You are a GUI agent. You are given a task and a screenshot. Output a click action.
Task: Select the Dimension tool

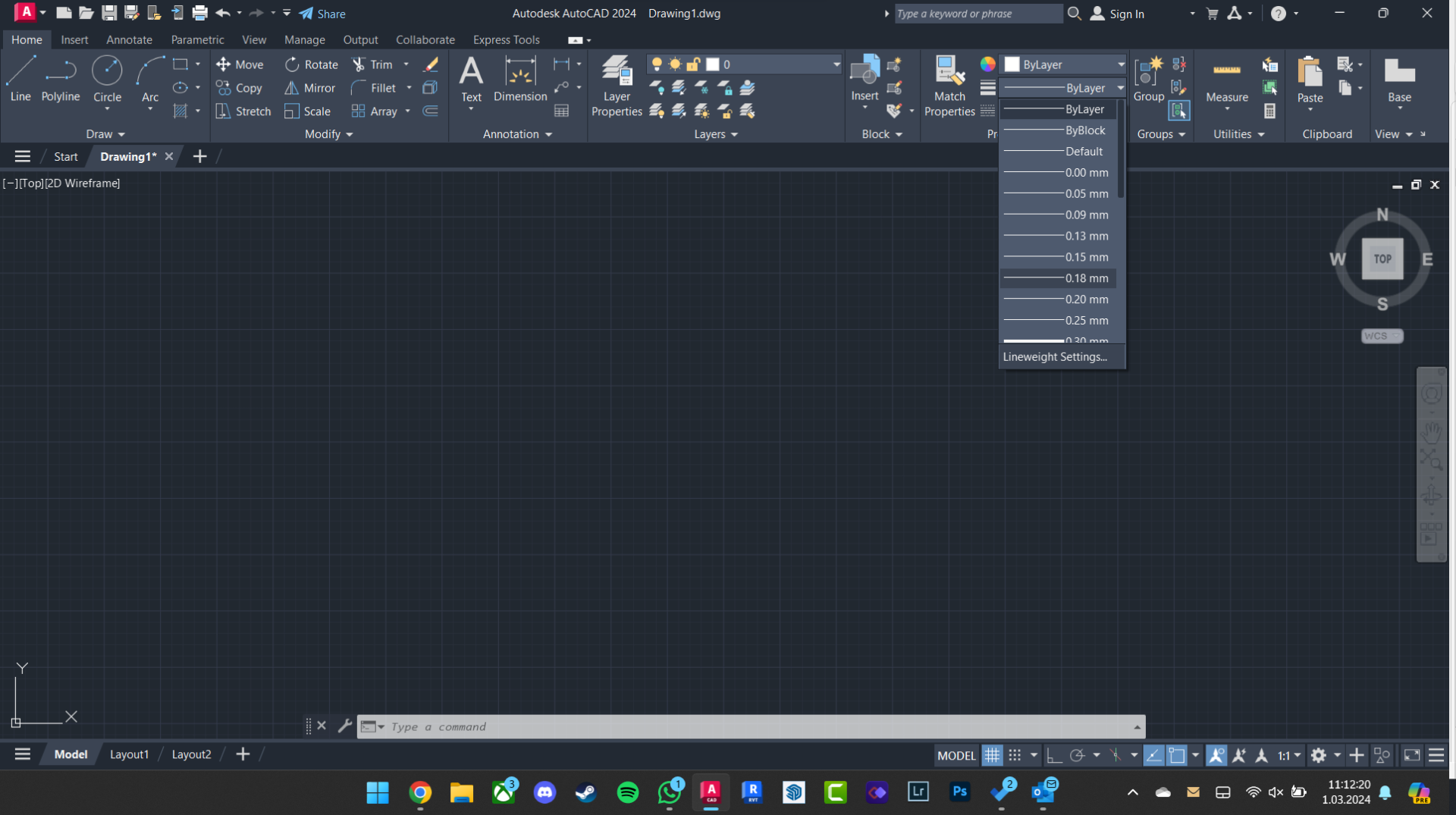pyautogui.click(x=520, y=80)
